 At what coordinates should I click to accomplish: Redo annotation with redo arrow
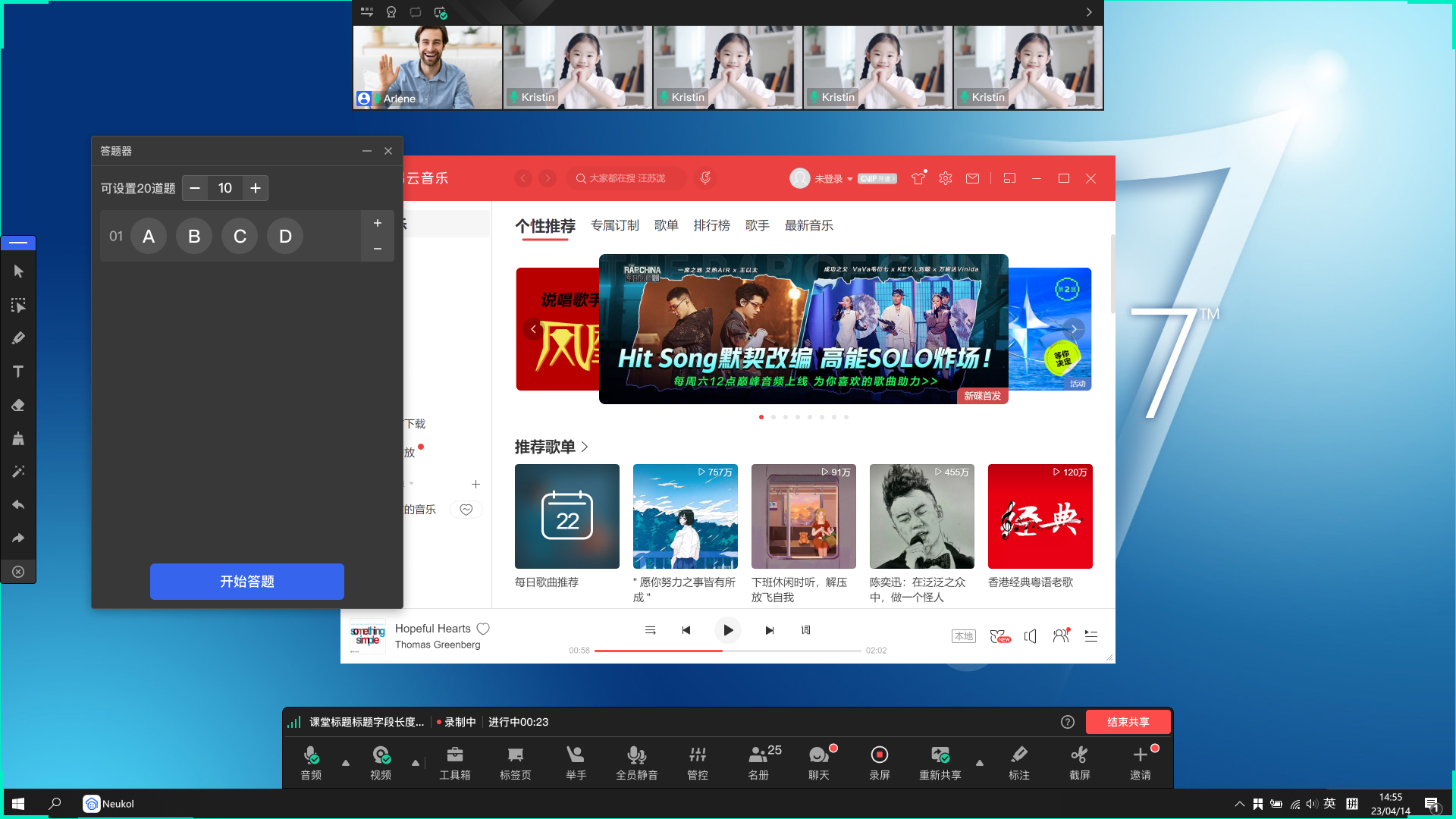pyautogui.click(x=18, y=538)
